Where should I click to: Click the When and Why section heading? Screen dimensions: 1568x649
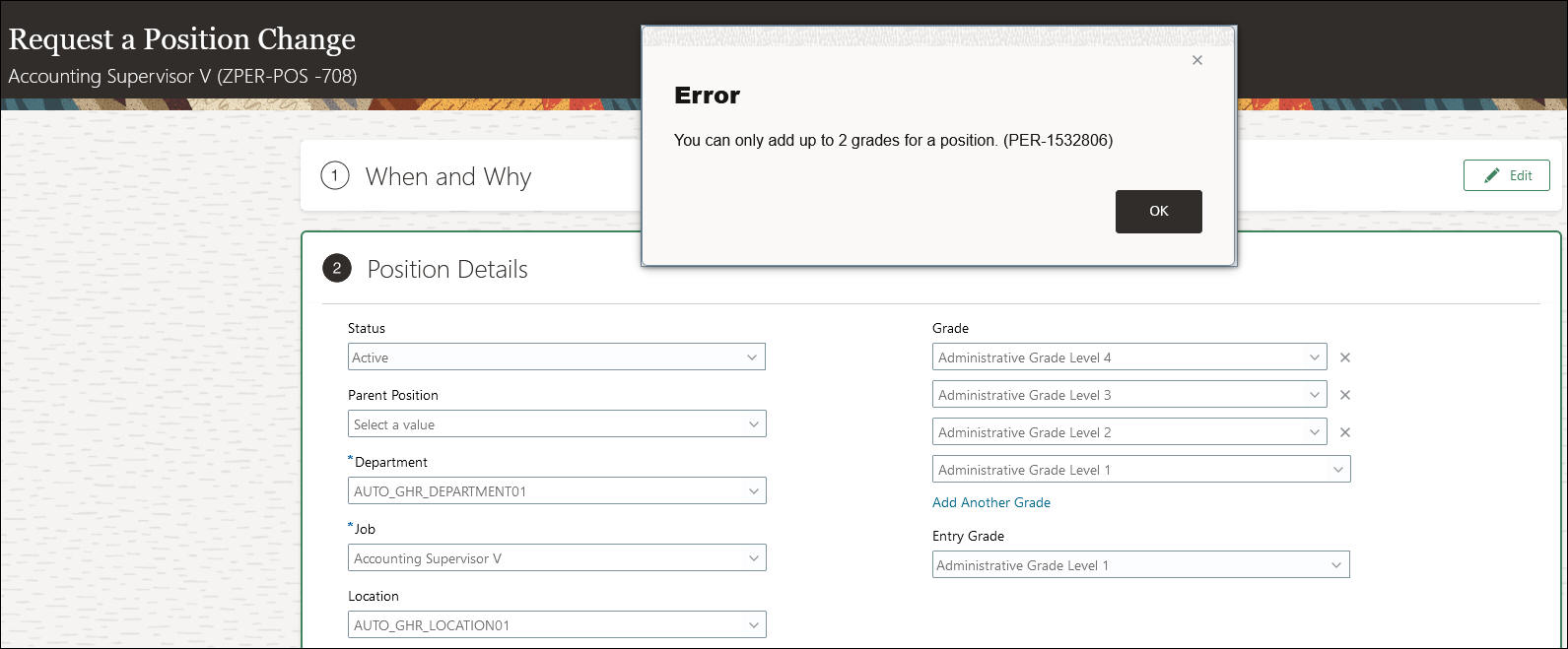448,176
